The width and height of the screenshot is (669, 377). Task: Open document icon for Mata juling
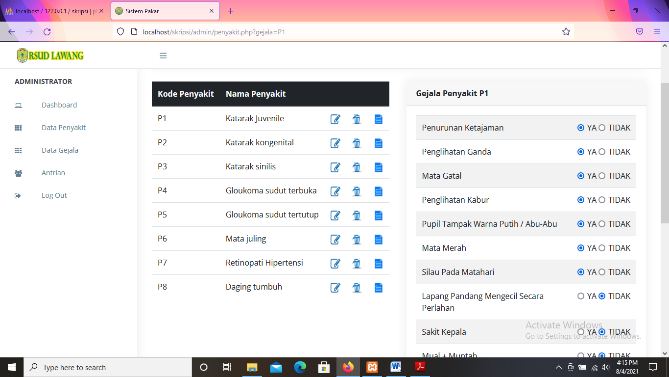(378, 240)
